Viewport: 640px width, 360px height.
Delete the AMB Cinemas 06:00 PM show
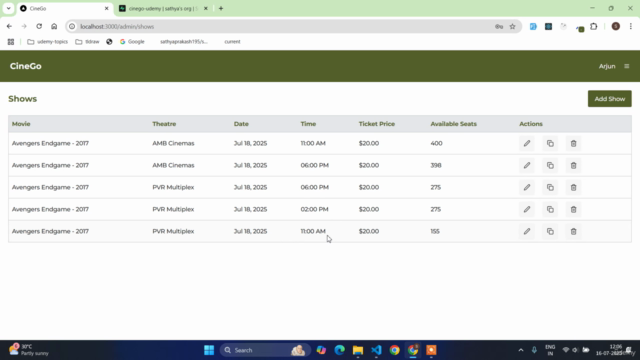coord(573,165)
